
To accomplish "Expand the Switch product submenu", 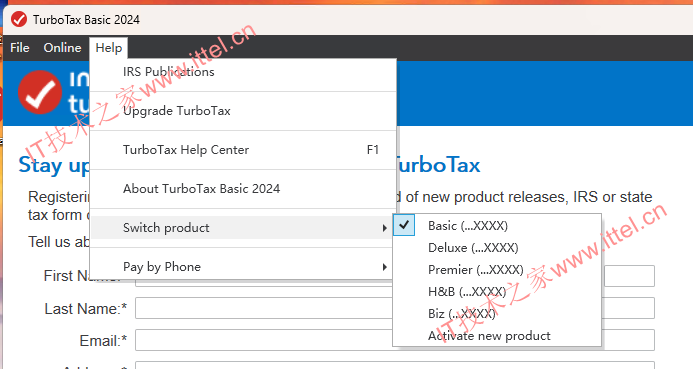I will click(243, 228).
